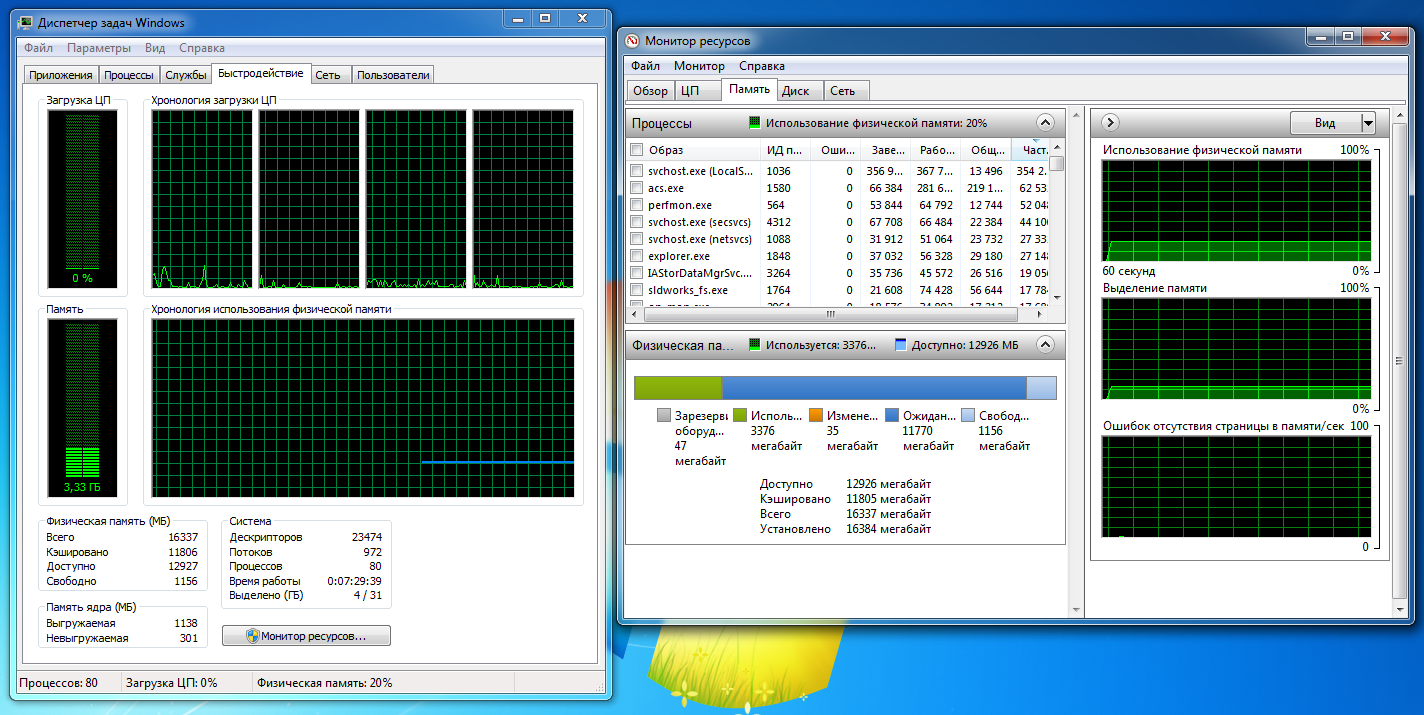Screen dimensions: 1424x715
Task: Click Загрузка ЦП gauge showing 0 %
Action: point(82,198)
